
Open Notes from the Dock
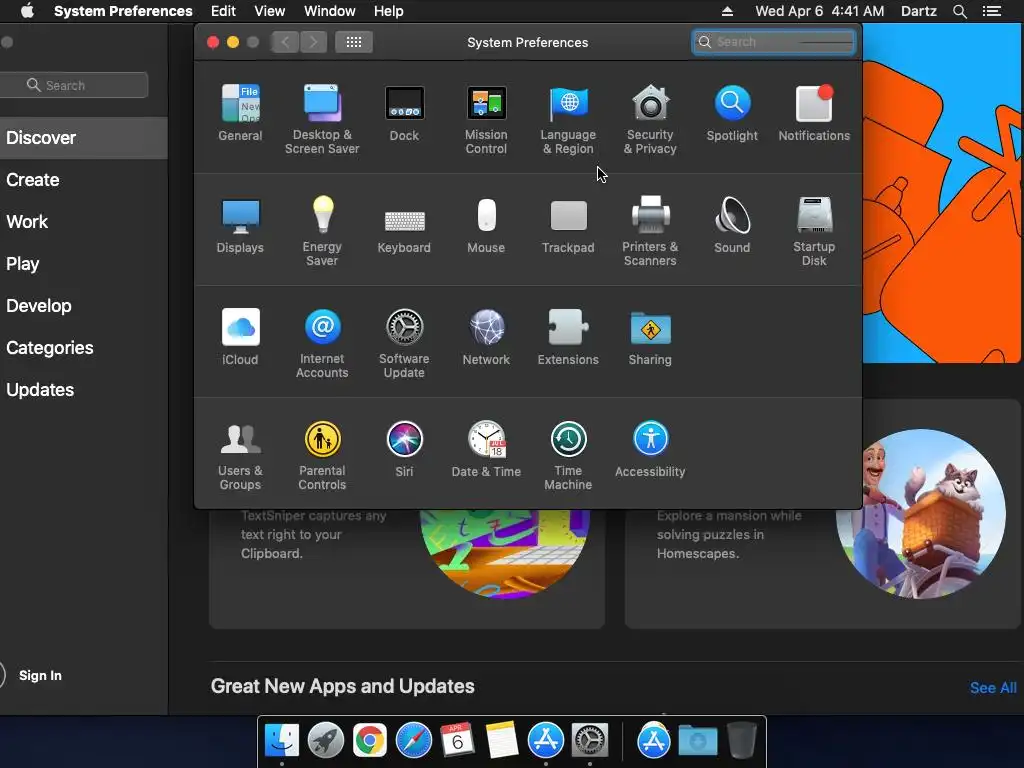502,741
